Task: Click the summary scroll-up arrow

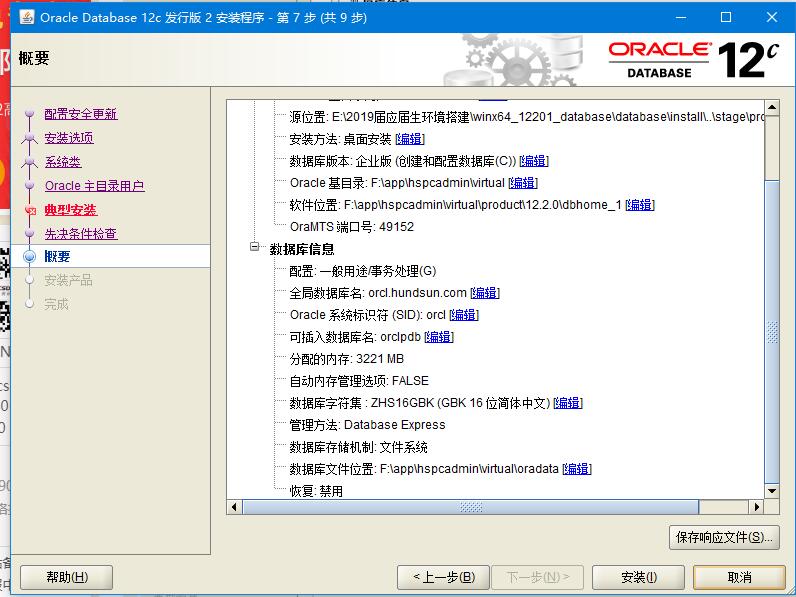Action: tap(772, 107)
